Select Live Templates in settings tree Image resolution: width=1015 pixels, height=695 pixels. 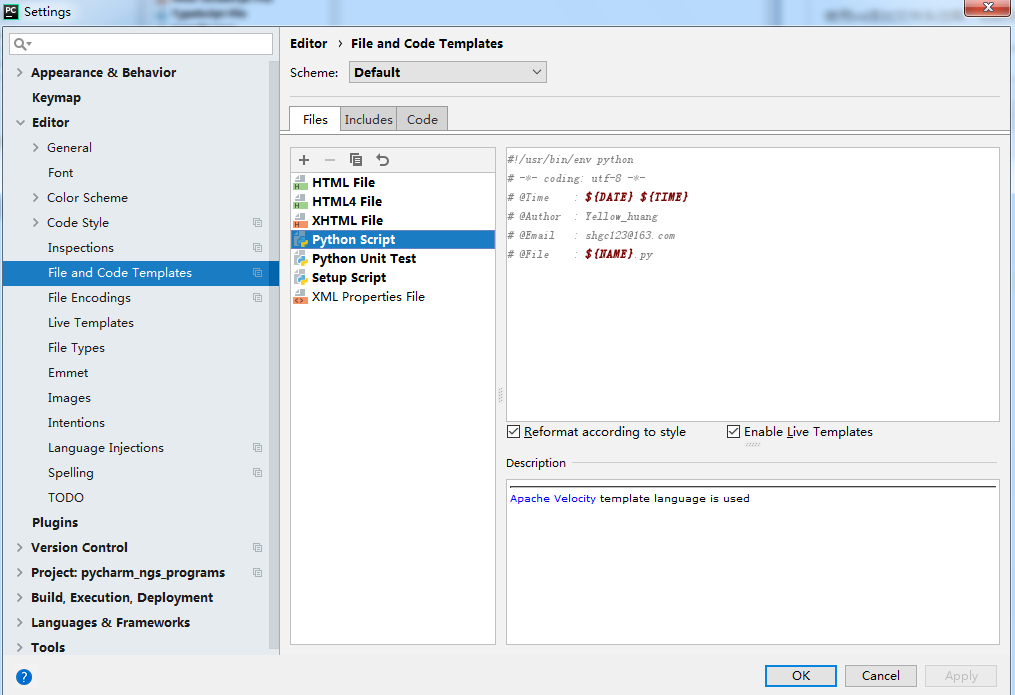91,323
